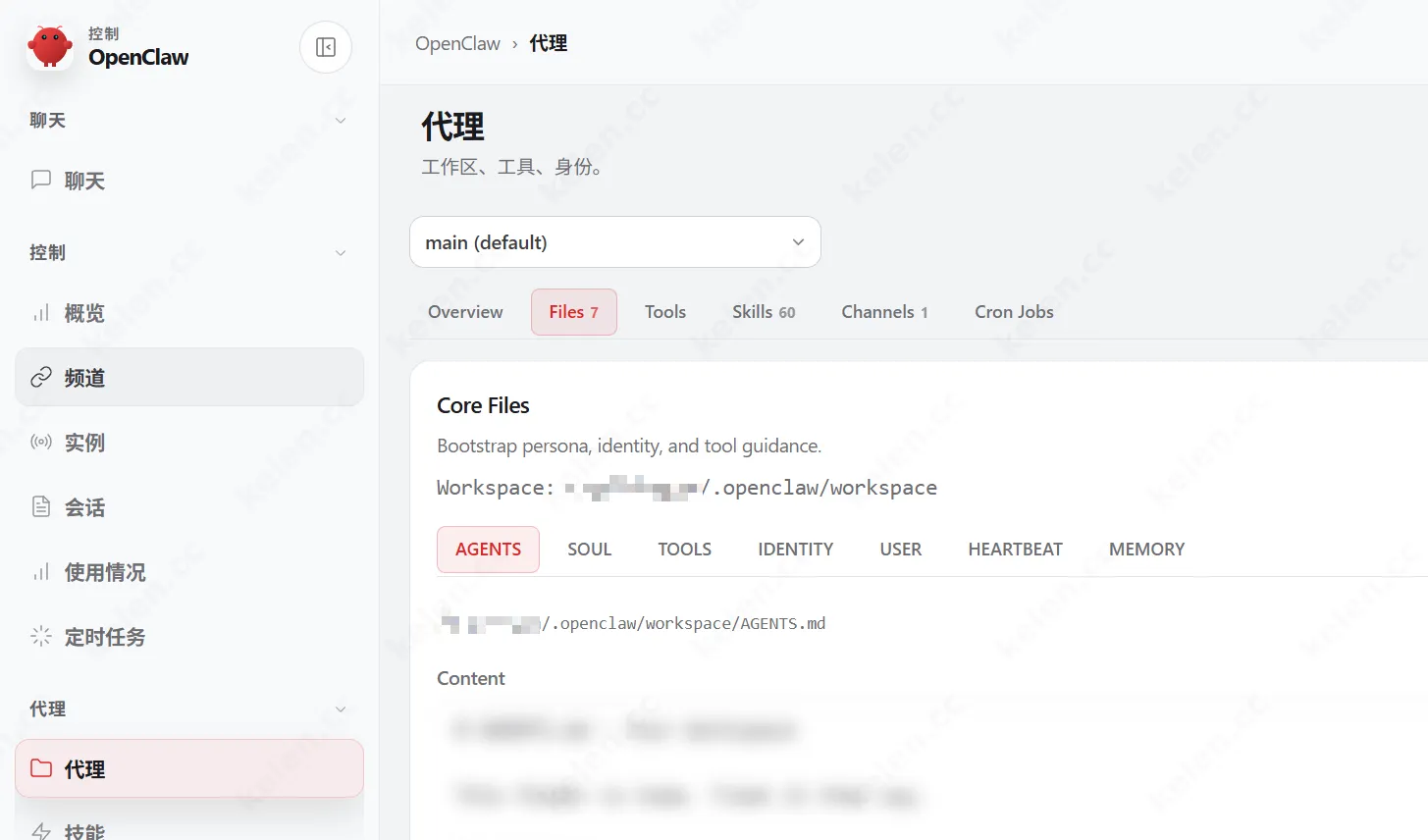Switch to the Skills tab
The width and height of the screenshot is (1428, 840).
[x=764, y=311]
